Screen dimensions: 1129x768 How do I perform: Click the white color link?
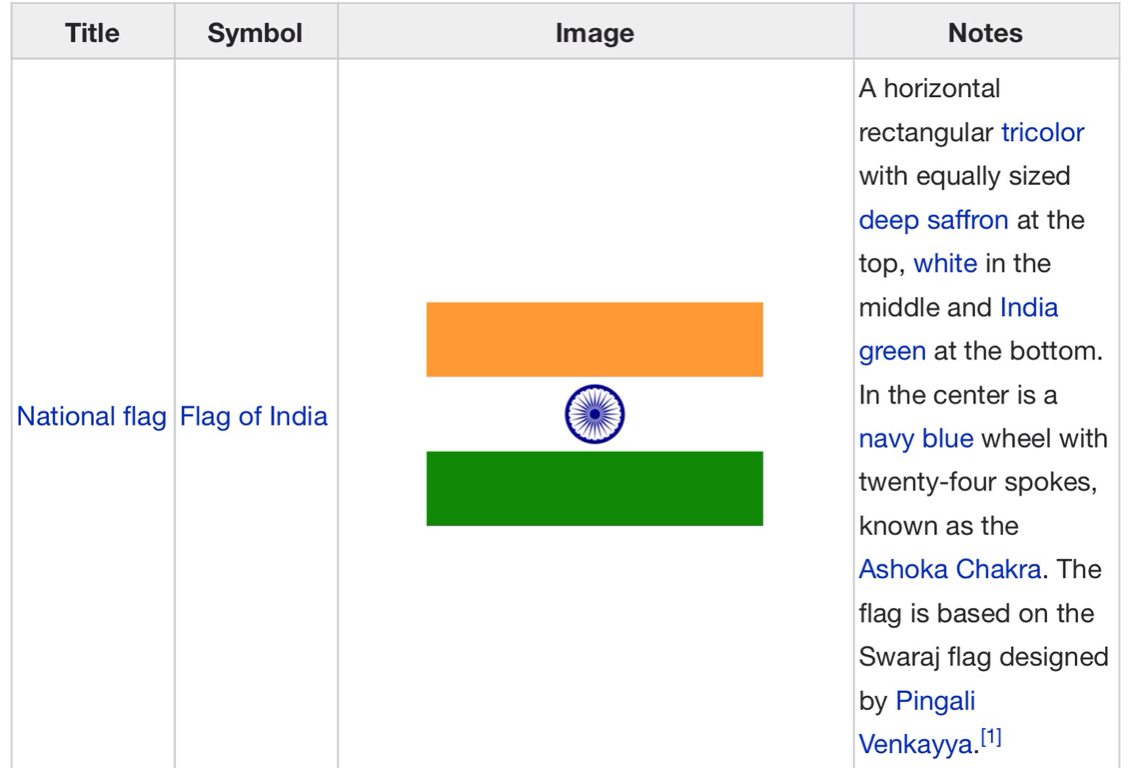[x=945, y=263]
